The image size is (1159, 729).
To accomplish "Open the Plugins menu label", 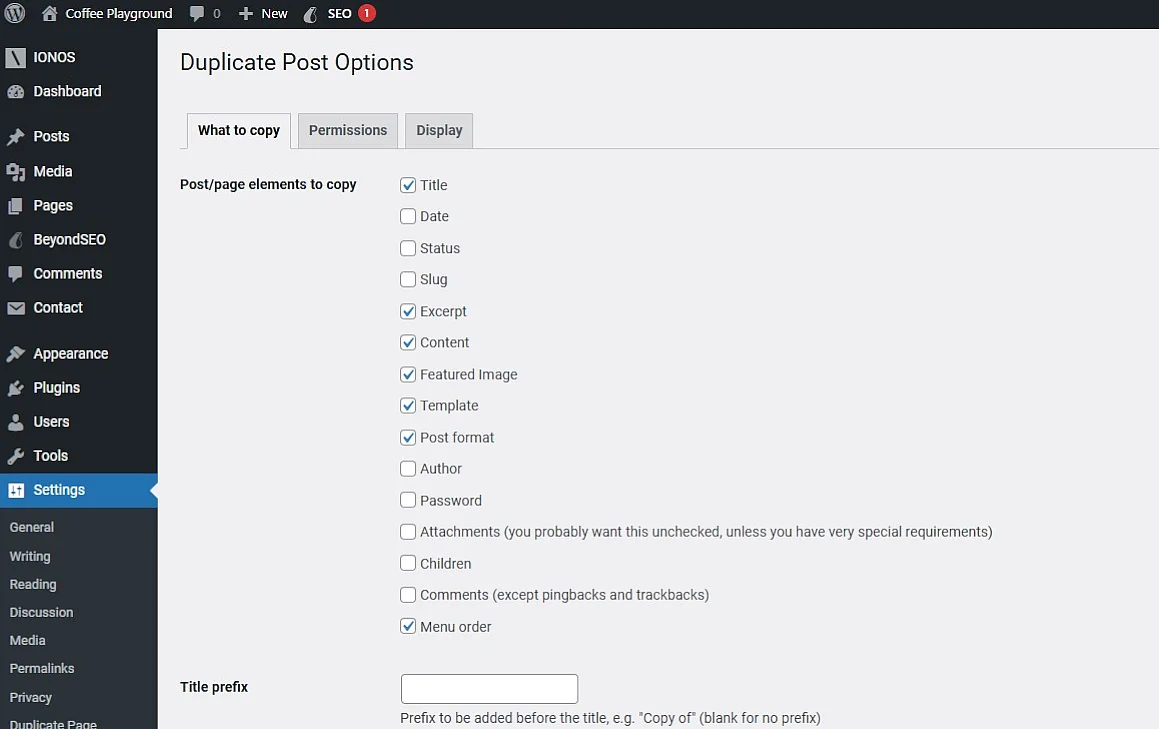I will point(57,388).
